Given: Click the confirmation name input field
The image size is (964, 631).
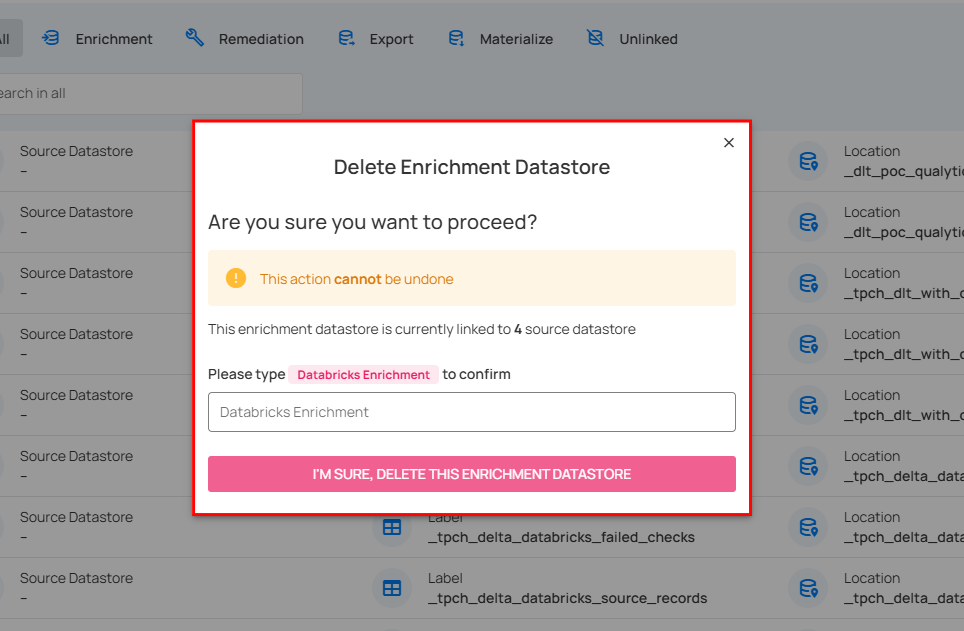Looking at the screenshot, I should pos(472,412).
